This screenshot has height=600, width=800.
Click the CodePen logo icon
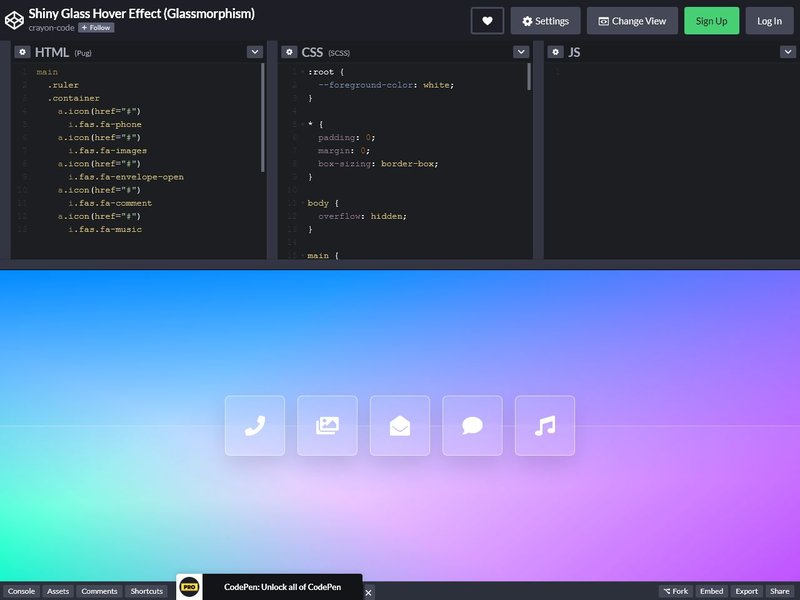click(14, 20)
